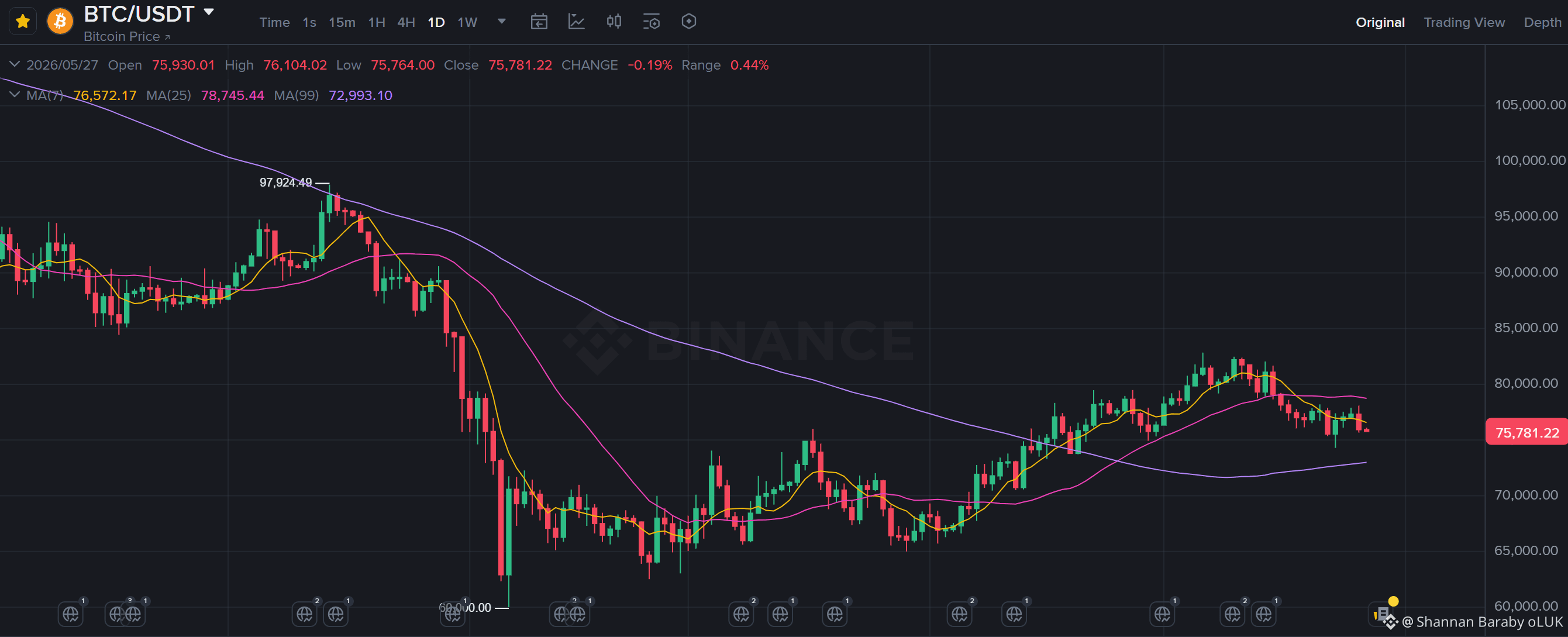Click the 65,000.00 price axis label
The height and width of the screenshot is (637, 1568).
[1526, 550]
